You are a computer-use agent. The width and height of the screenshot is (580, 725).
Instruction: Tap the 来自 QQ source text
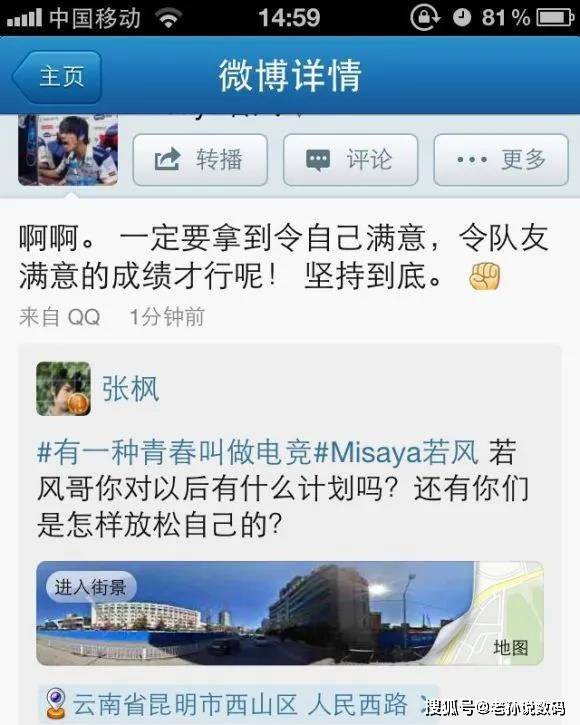60,317
